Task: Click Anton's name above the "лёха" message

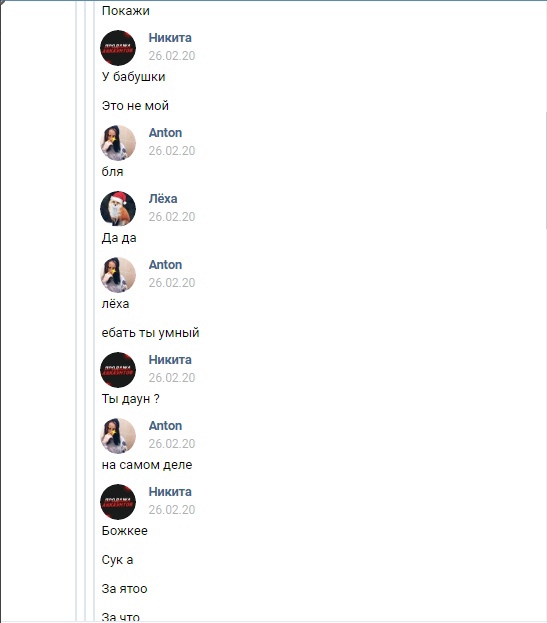Action: tap(165, 265)
